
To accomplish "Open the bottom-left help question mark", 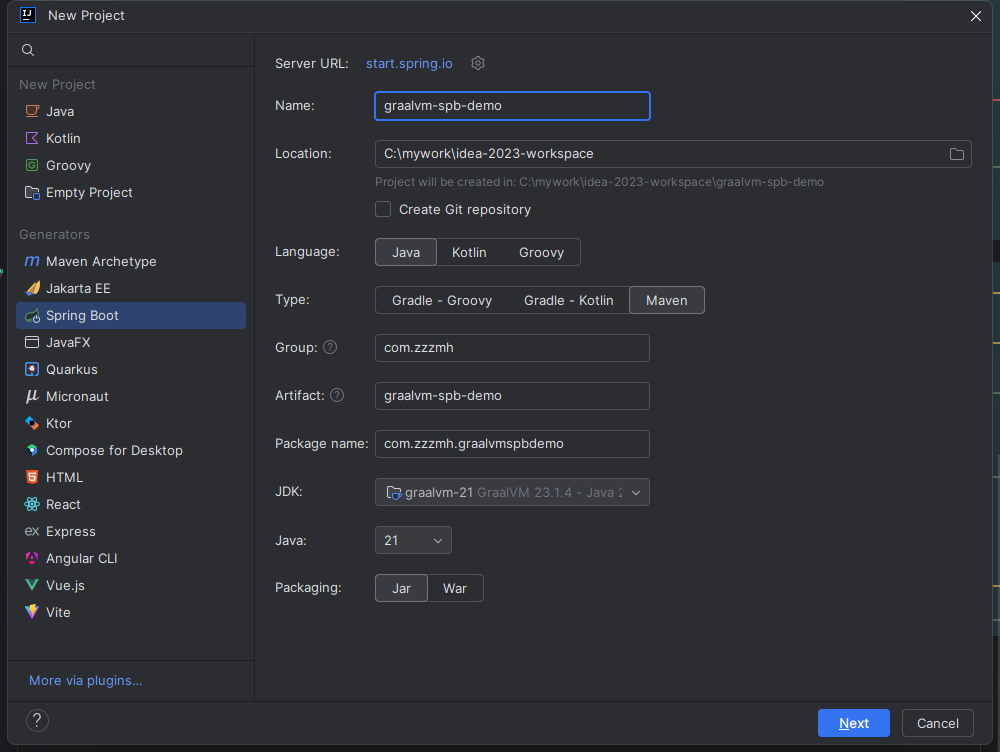I will click(x=37, y=721).
